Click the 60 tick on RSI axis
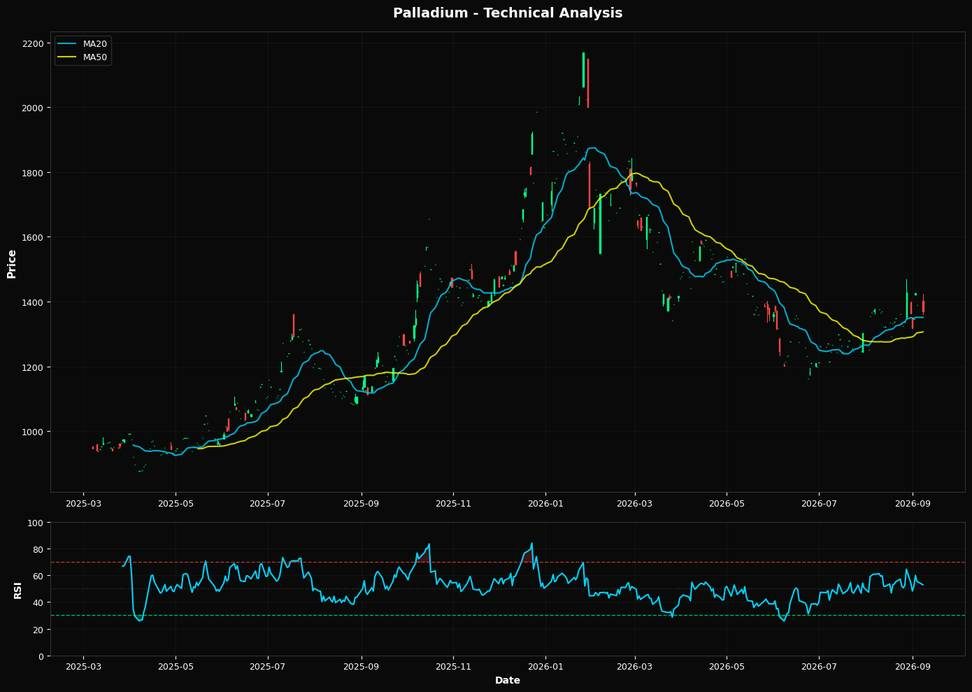Viewport: 972px width, 692px height. point(38,577)
